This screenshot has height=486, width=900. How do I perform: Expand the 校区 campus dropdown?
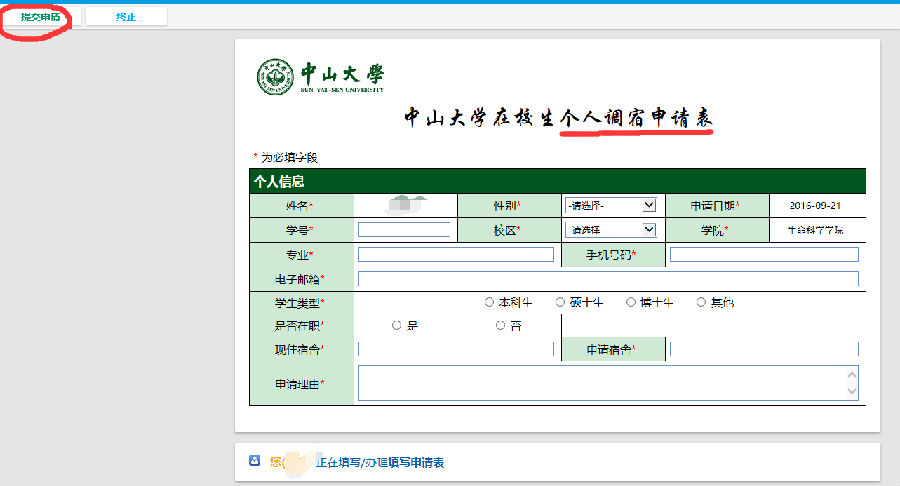pos(610,230)
